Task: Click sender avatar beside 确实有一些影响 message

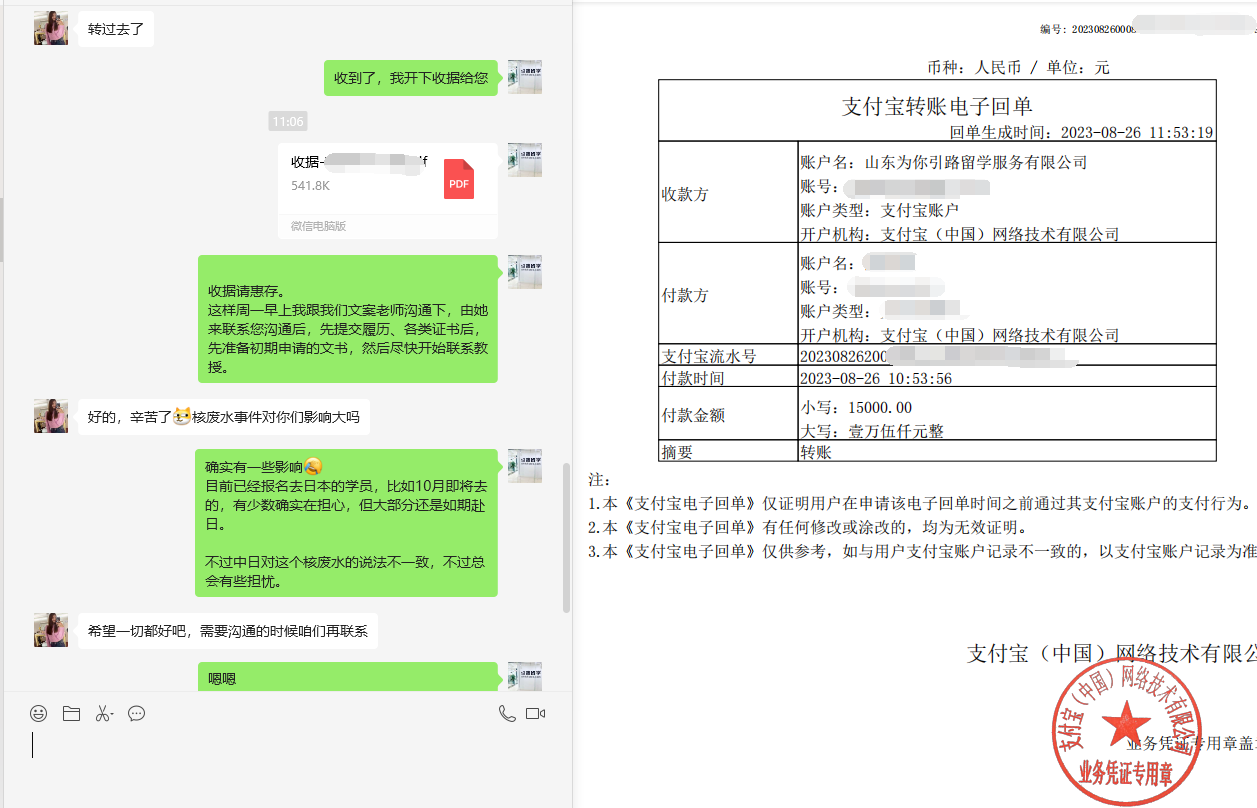Action: (525, 466)
